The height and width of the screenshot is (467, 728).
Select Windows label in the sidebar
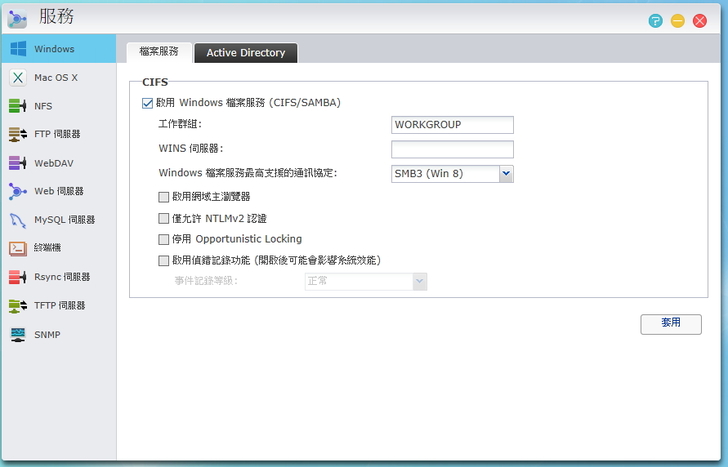point(54,49)
